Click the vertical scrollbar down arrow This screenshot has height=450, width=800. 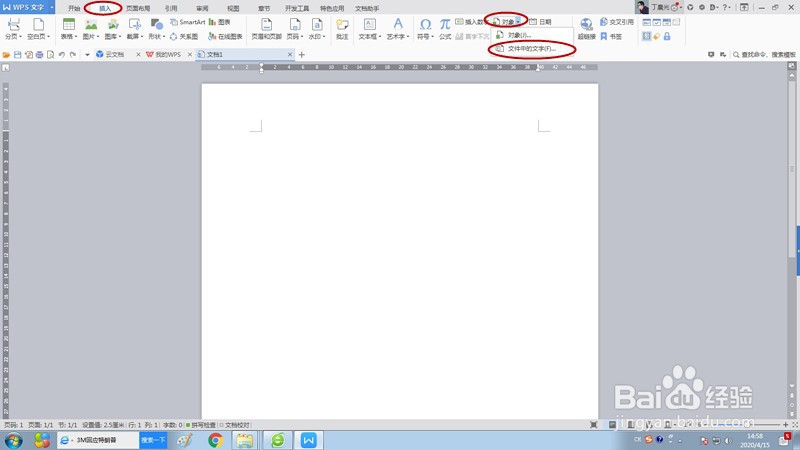point(792,386)
